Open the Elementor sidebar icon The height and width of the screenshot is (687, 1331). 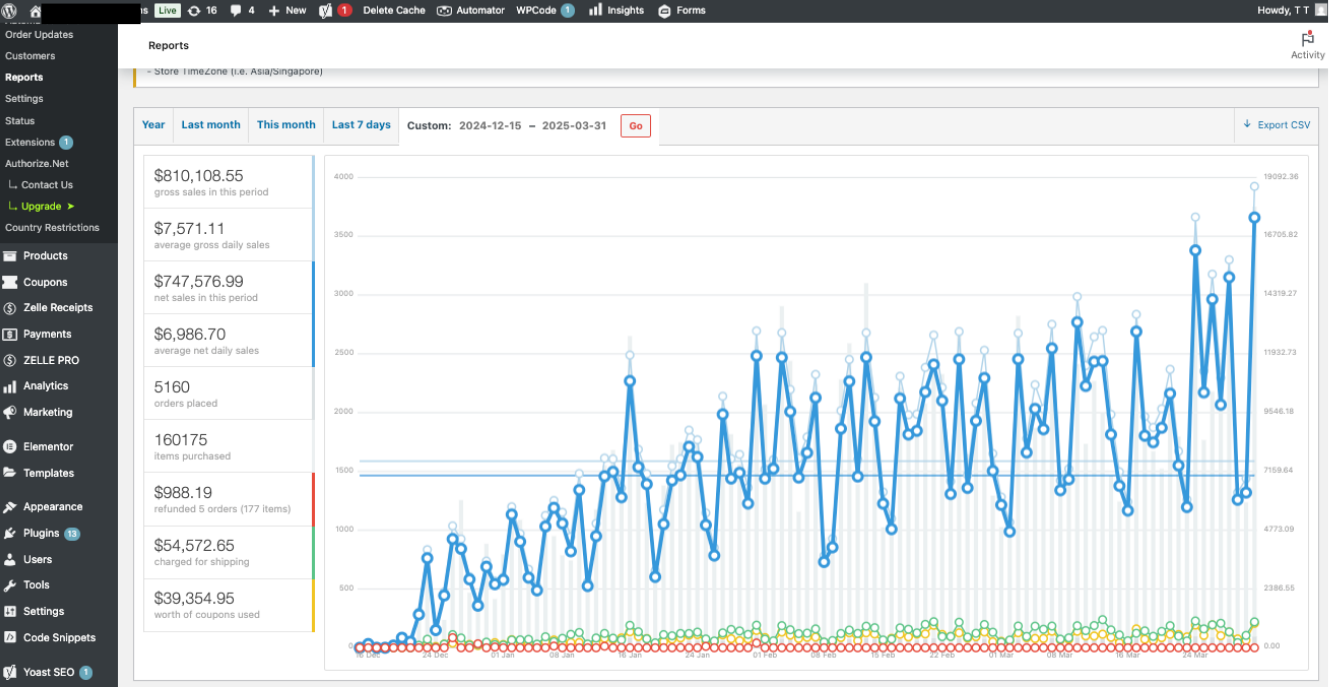[10, 447]
